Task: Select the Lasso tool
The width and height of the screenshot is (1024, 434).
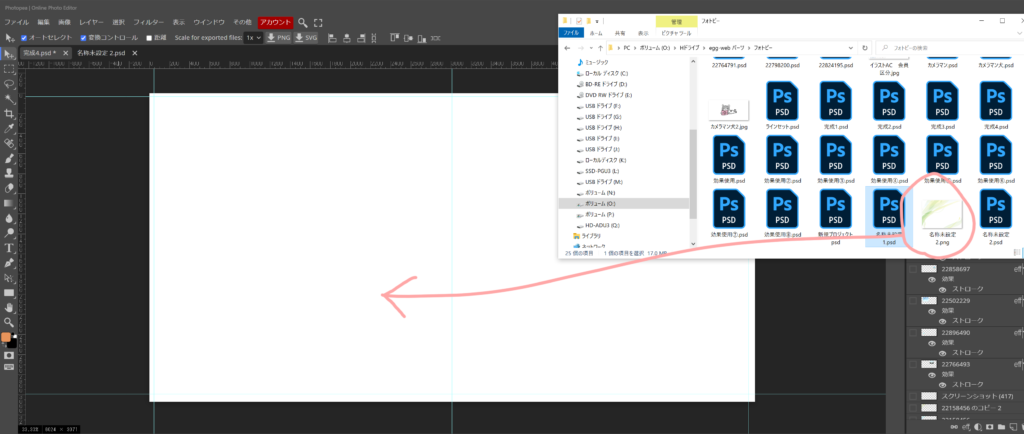Action: (9, 85)
